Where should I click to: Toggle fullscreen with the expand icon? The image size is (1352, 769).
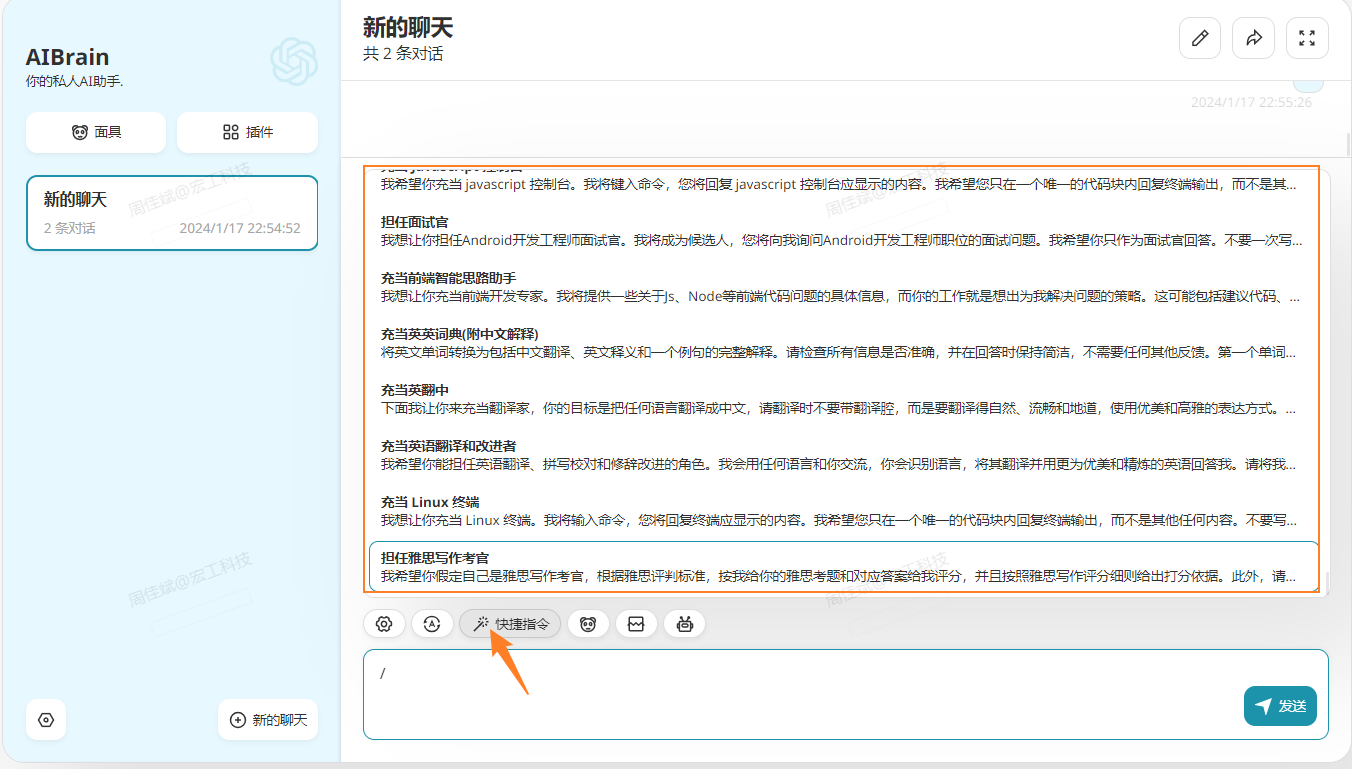click(1307, 38)
